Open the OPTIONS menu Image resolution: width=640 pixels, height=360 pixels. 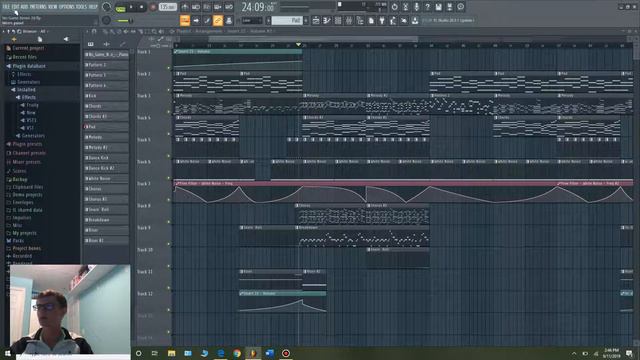(x=67, y=7)
